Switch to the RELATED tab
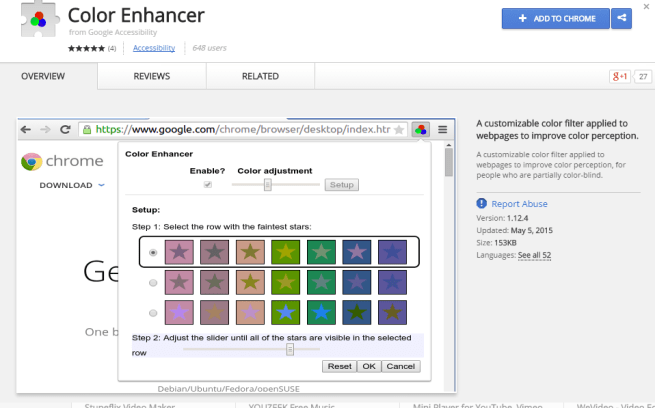The width and height of the screenshot is (655, 408). [260, 76]
